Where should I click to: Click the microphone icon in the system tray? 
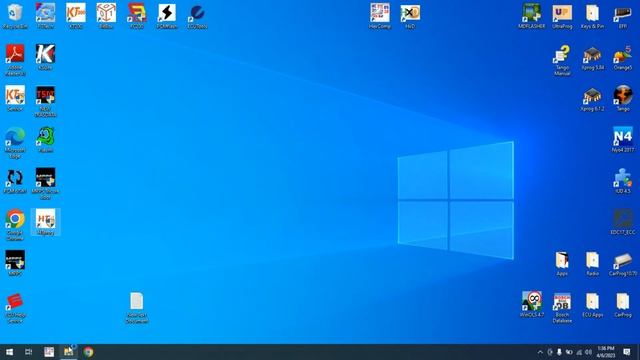pos(559,352)
